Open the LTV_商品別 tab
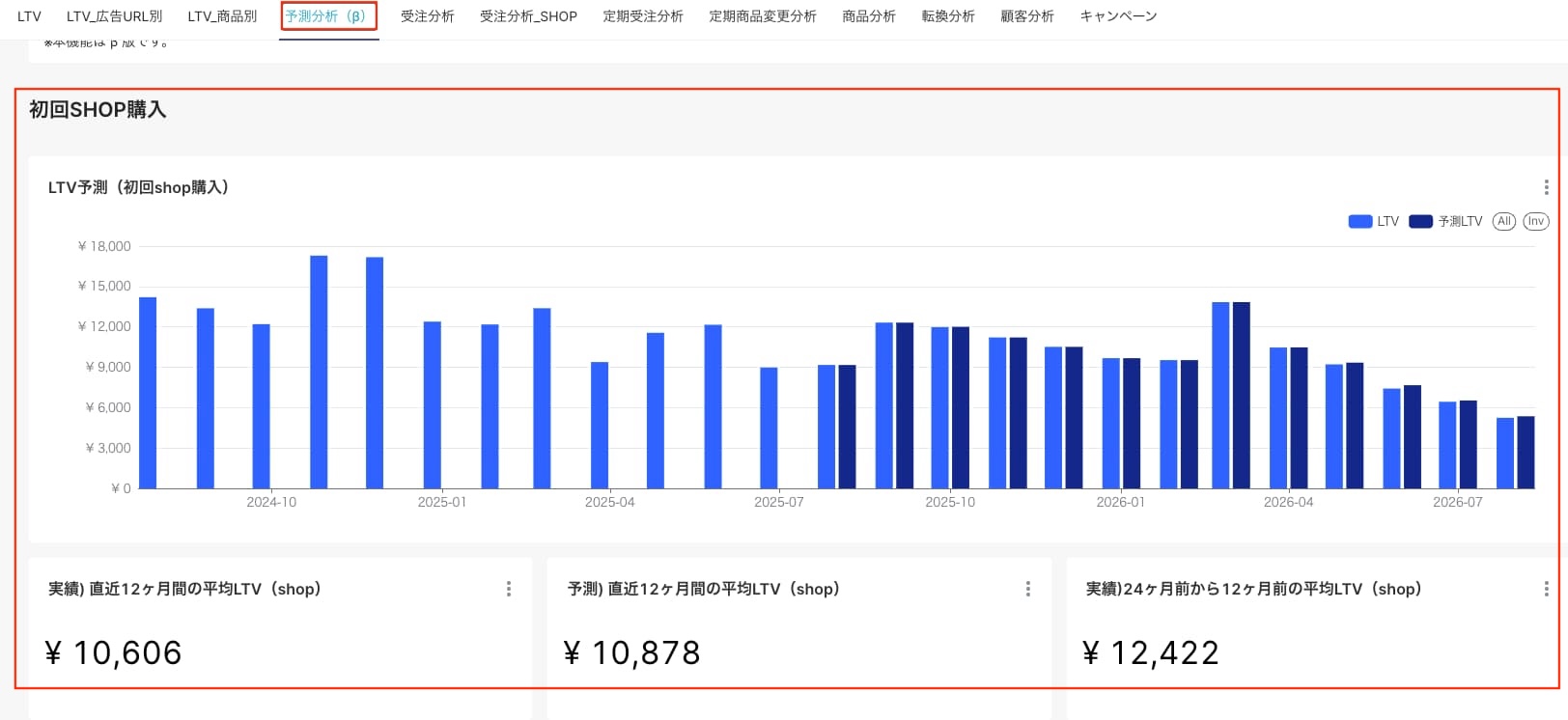Screen dimensions: 1568x720 (222, 16)
